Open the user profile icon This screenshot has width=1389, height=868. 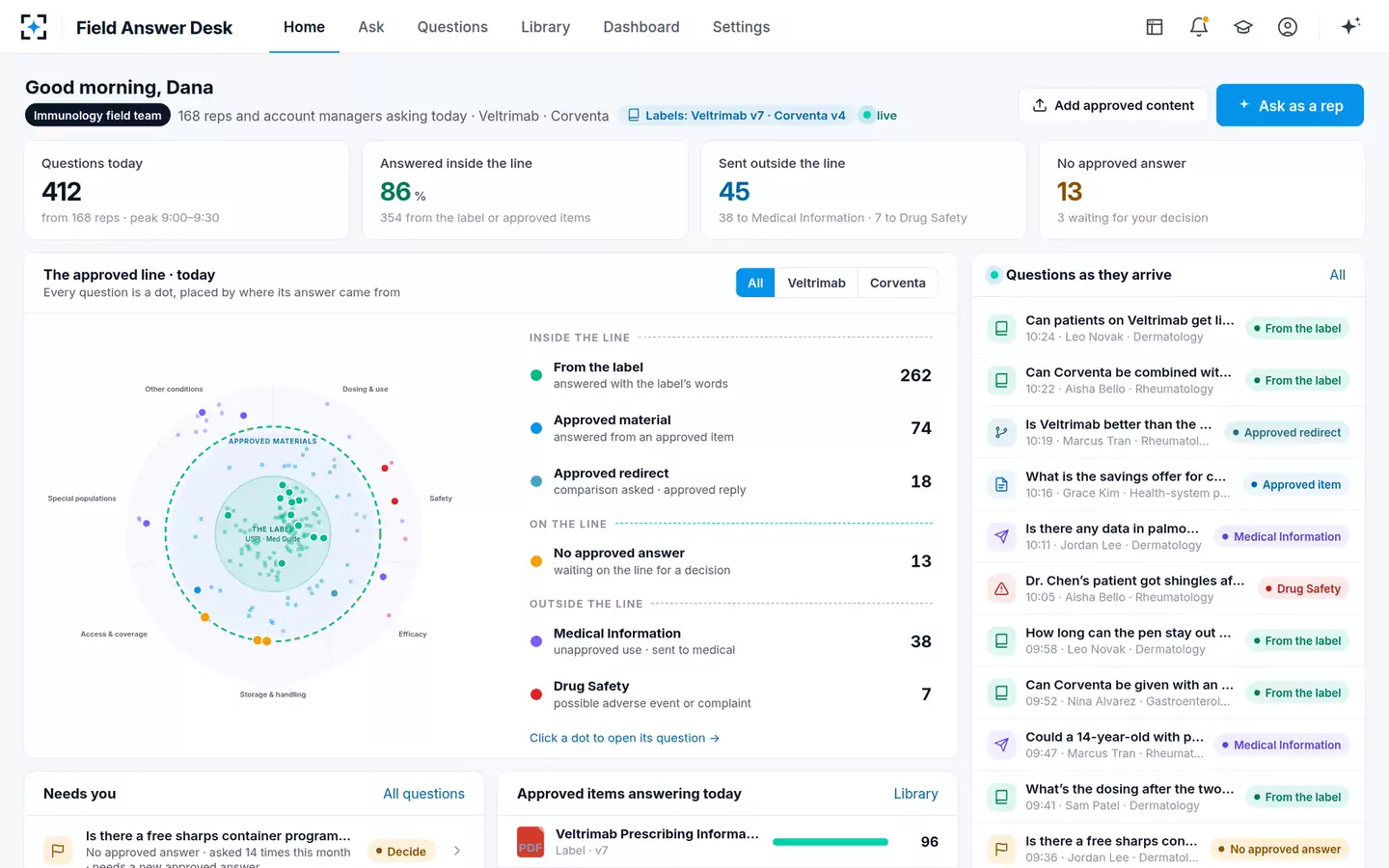[1288, 27]
